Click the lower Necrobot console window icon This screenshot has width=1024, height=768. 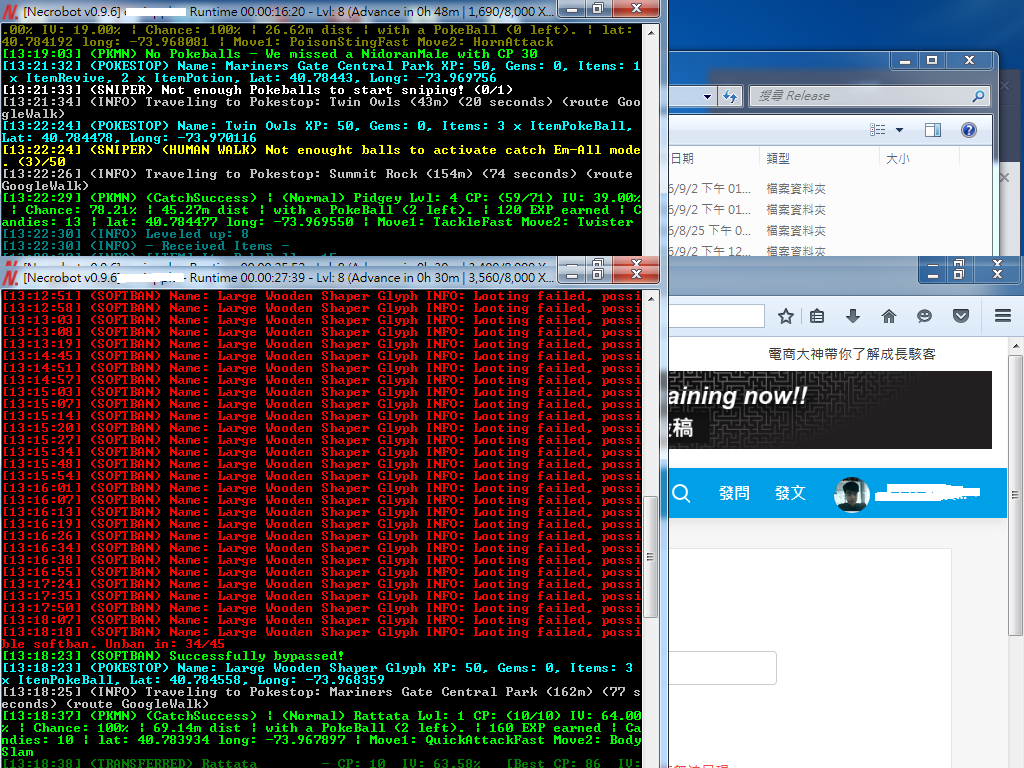click(x=10, y=278)
